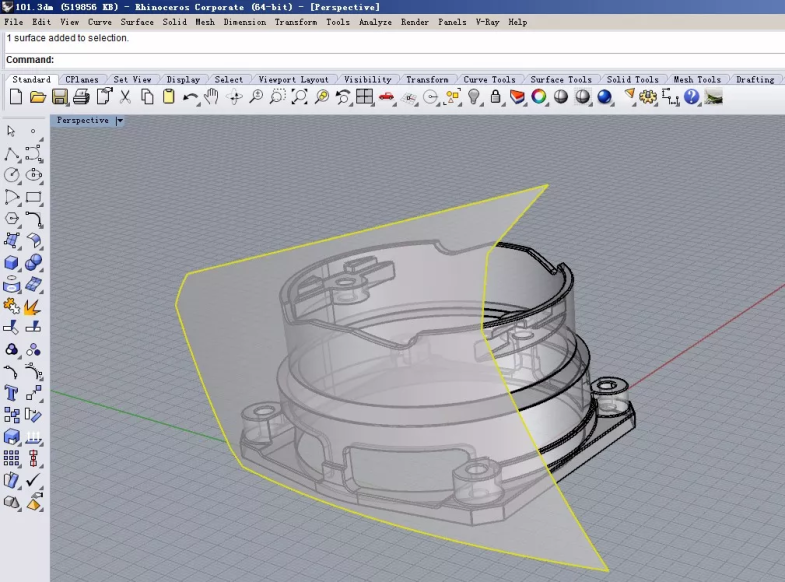This screenshot has height=582, width=785.
Task: Select the Pan hand tool
Action: point(211,97)
